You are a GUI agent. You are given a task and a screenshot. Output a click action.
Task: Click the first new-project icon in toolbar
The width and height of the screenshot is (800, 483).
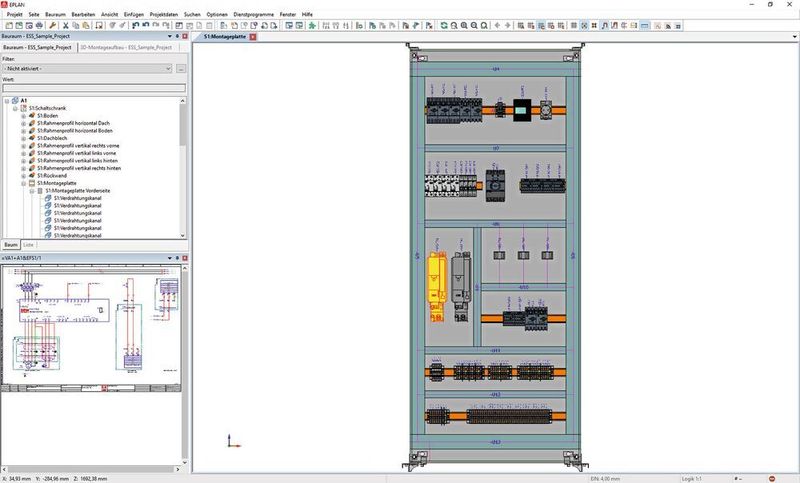click(x=9, y=26)
